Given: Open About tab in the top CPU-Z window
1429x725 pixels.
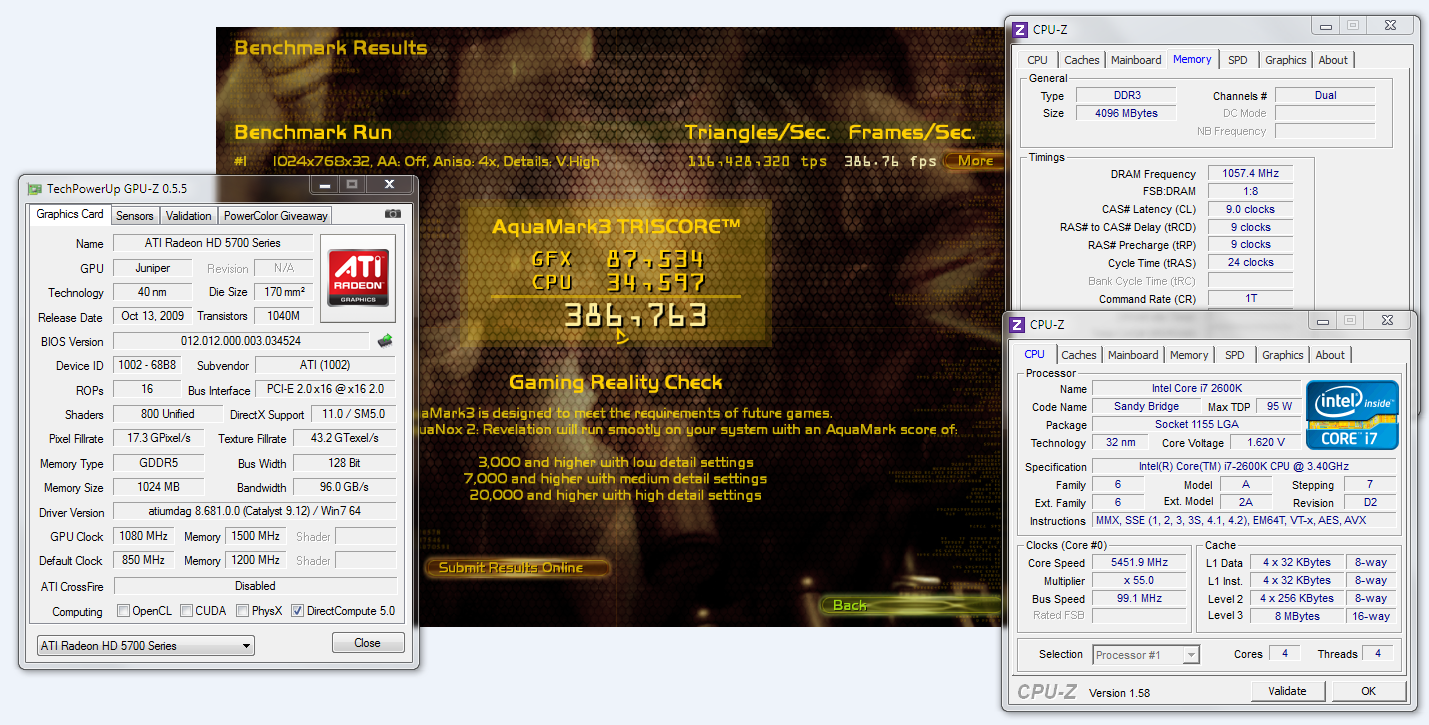Looking at the screenshot, I should [1332, 60].
